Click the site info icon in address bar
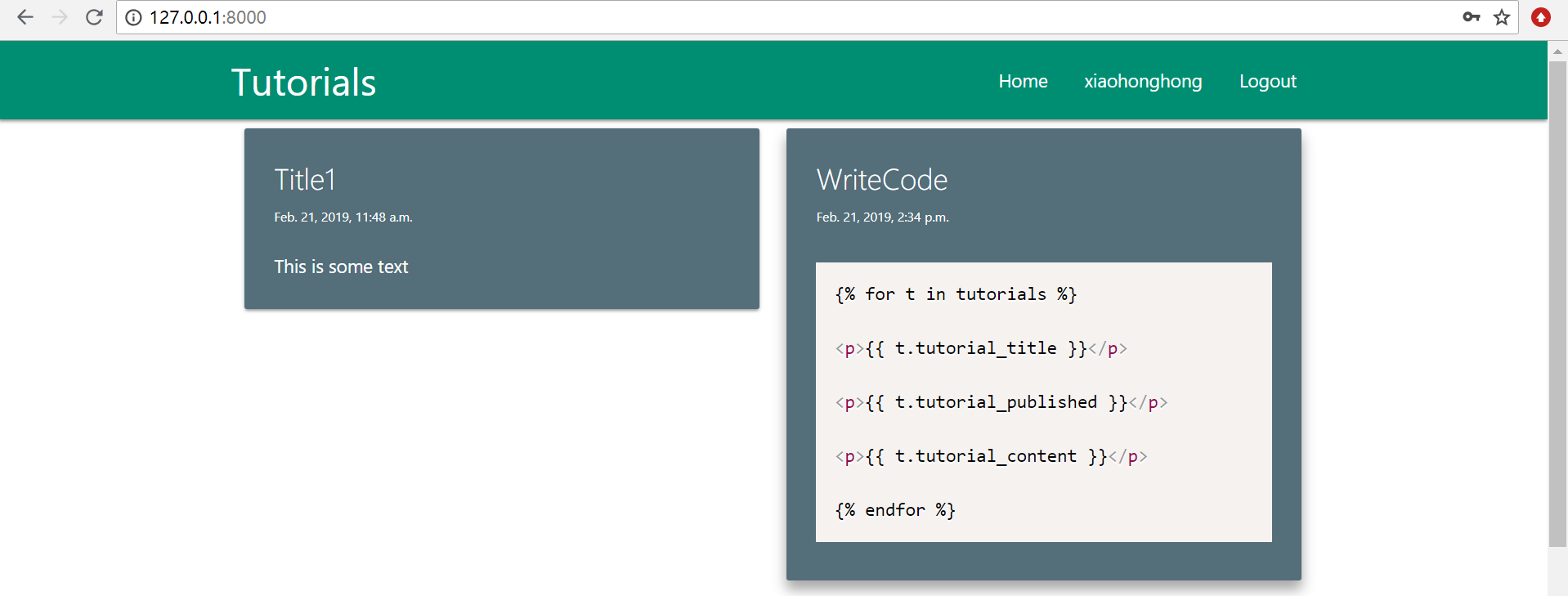This screenshot has width=1568, height=596. pyautogui.click(x=133, y=17)
